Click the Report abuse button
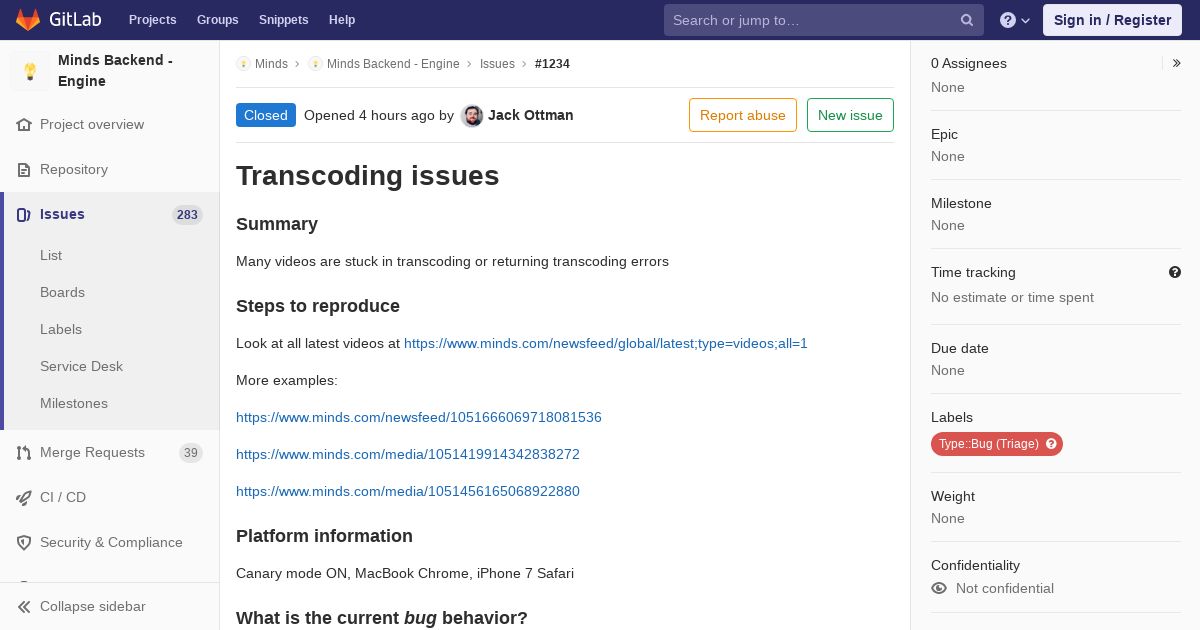1200x630 pixels. (743, 115)
